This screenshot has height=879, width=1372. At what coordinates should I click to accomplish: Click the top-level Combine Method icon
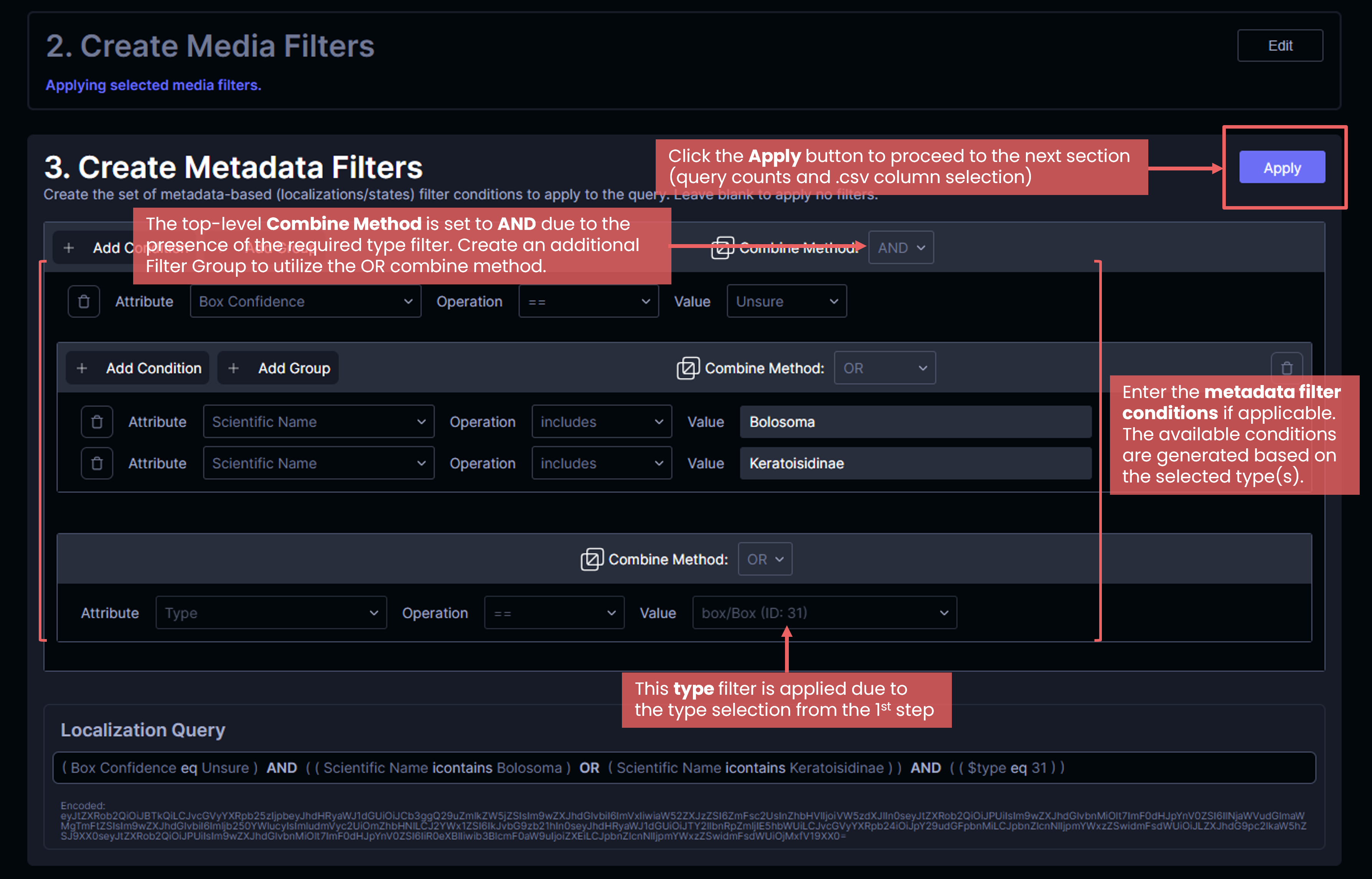click(722, 248)
